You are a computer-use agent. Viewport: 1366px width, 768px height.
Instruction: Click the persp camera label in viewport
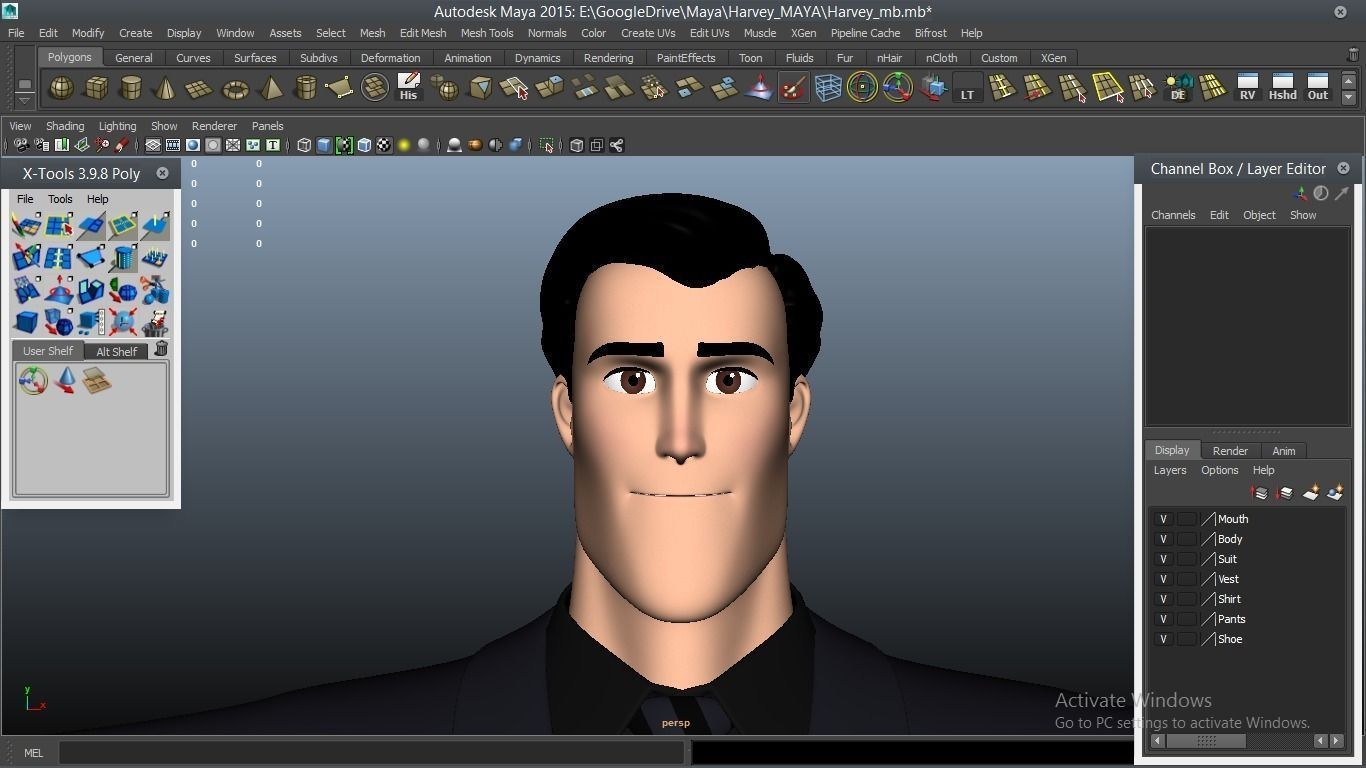pyautogui.click(x=676, y=723)
